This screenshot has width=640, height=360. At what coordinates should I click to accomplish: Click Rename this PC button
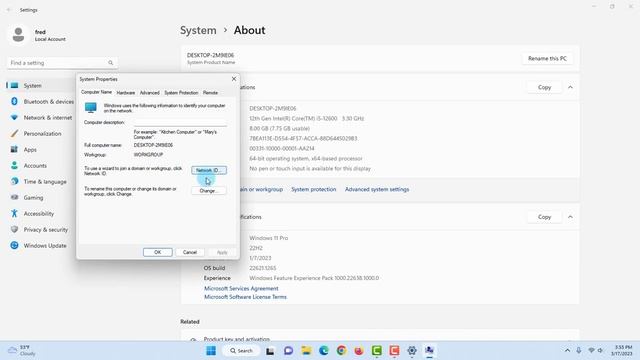point(547,58)
